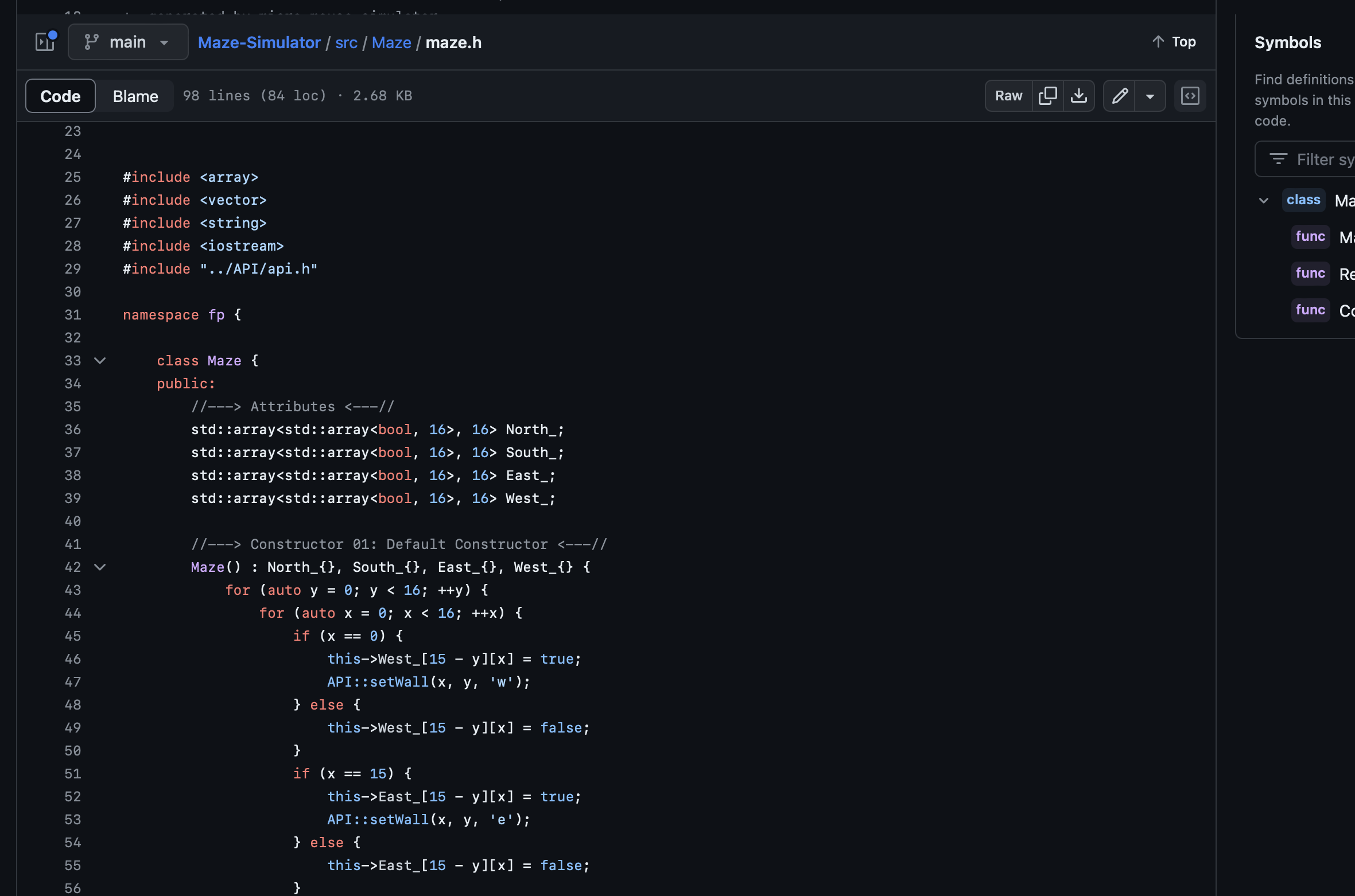Edit this file with pencil icon
Image resolution: width=1355 pixels, height=896 pixels.
1119,96
